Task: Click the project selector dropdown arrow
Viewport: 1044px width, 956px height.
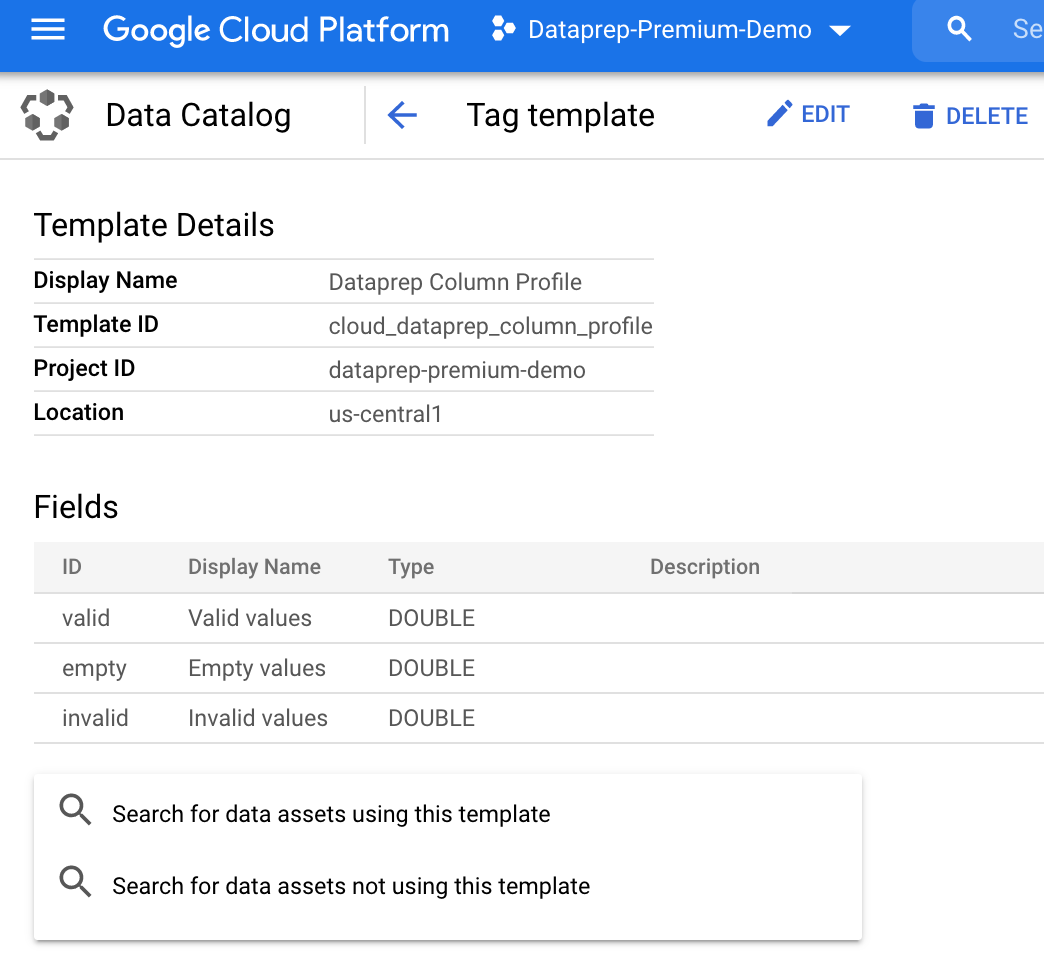Action: 840,31
